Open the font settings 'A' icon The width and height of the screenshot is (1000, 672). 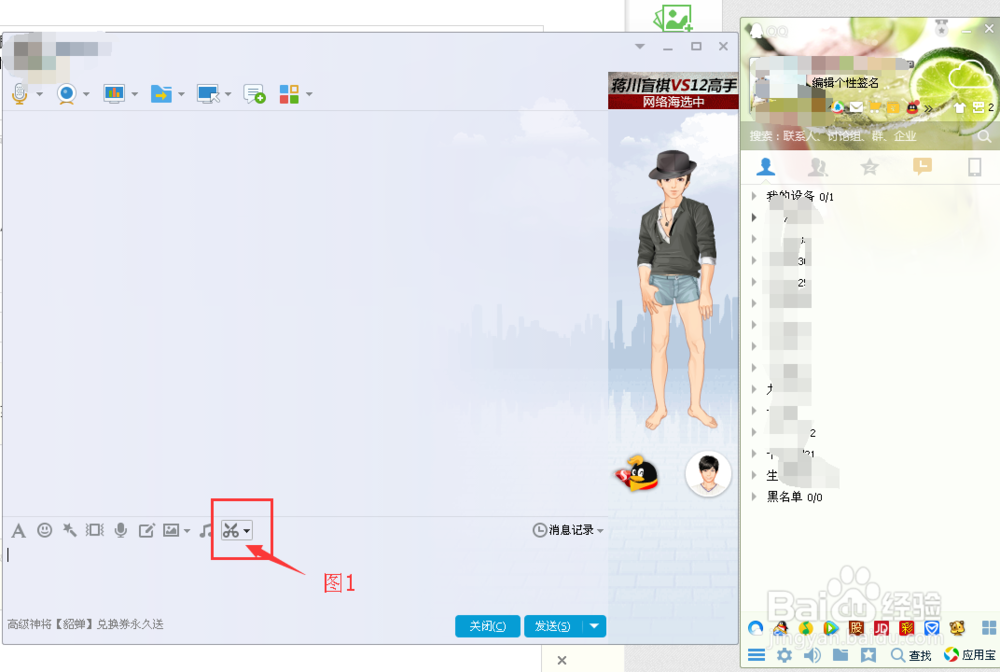[18, 530]
